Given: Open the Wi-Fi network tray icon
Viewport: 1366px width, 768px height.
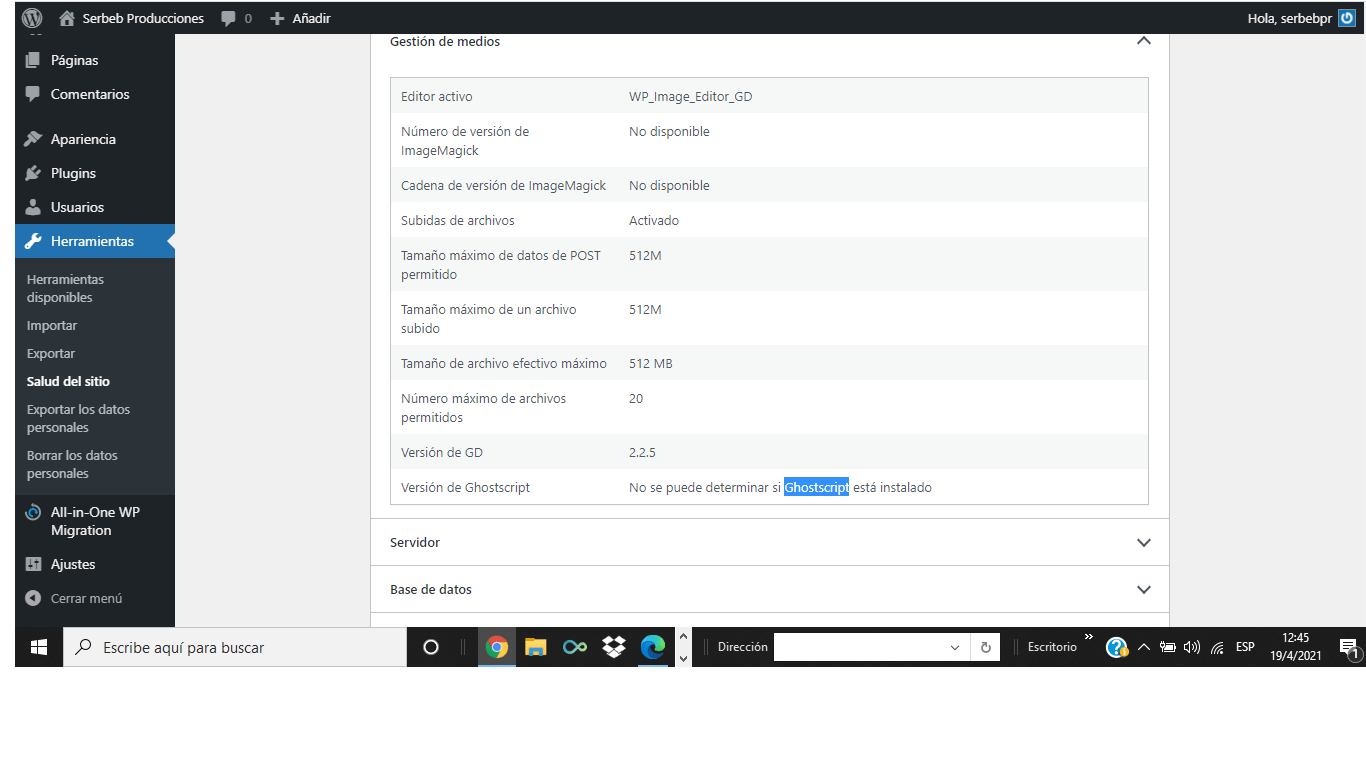Looking at the screenshot, I should [1217, 647].
